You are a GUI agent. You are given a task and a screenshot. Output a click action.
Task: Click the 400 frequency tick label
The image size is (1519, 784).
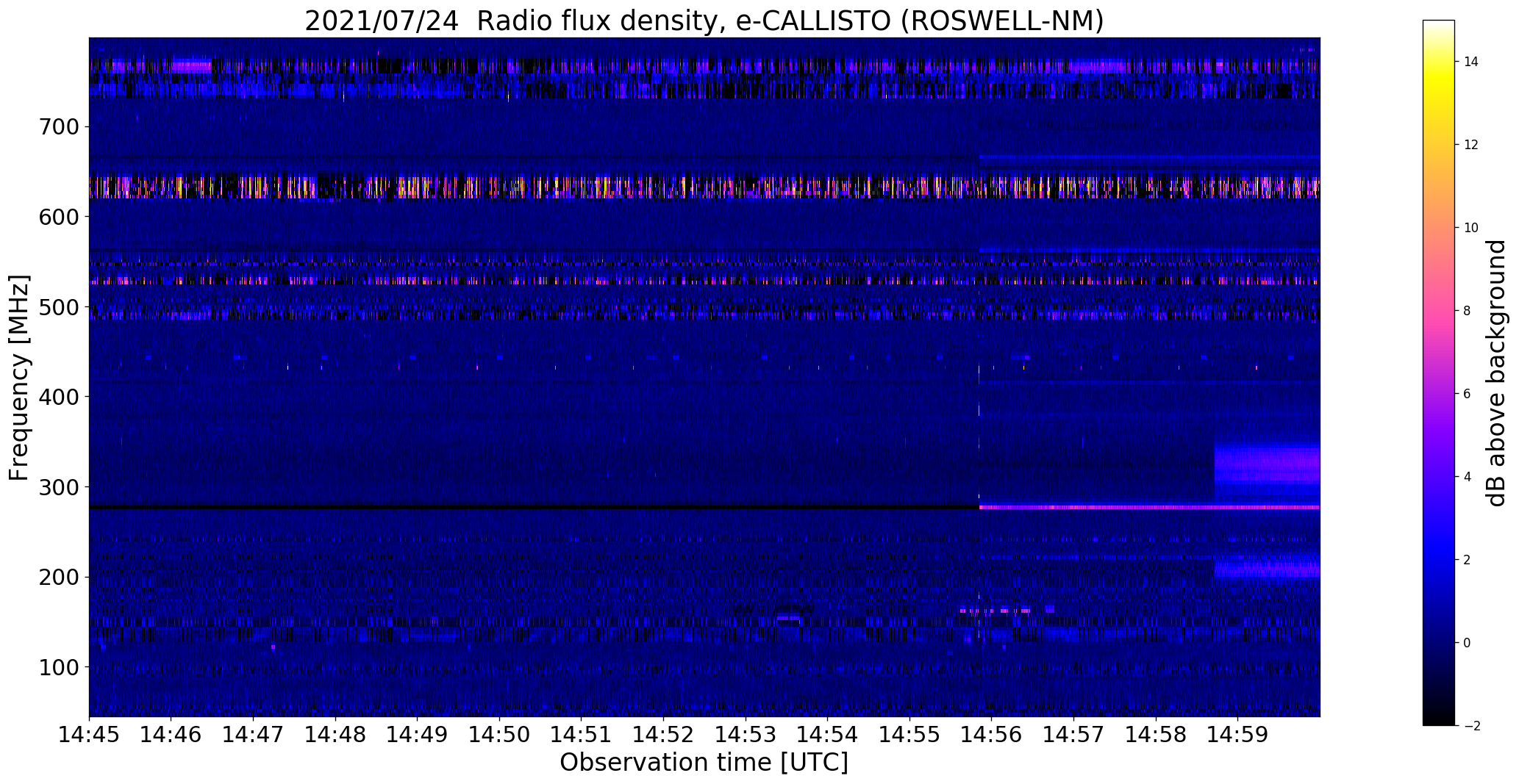[x=58, y=397]
